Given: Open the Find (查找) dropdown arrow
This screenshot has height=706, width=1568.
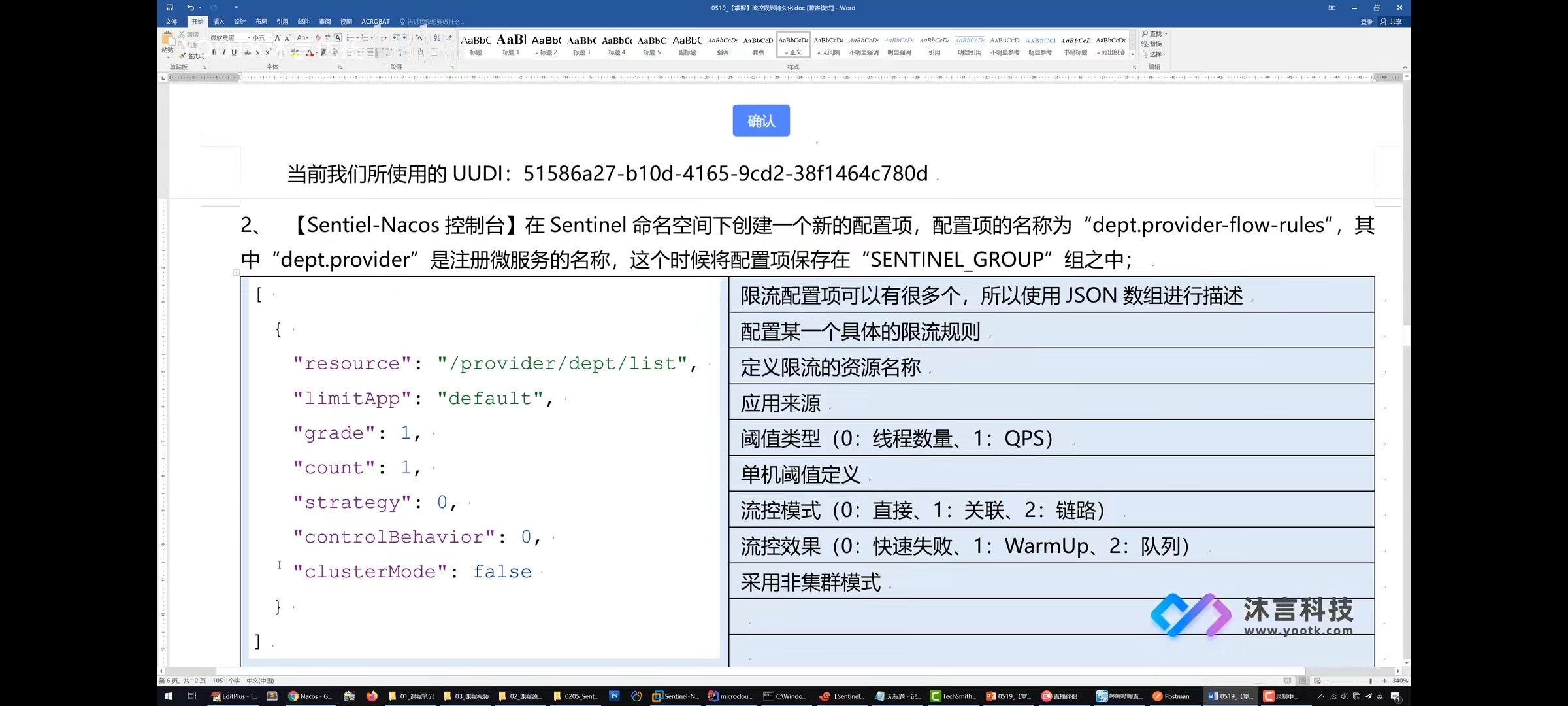Looking at the screenshot, I should 1166,34.
